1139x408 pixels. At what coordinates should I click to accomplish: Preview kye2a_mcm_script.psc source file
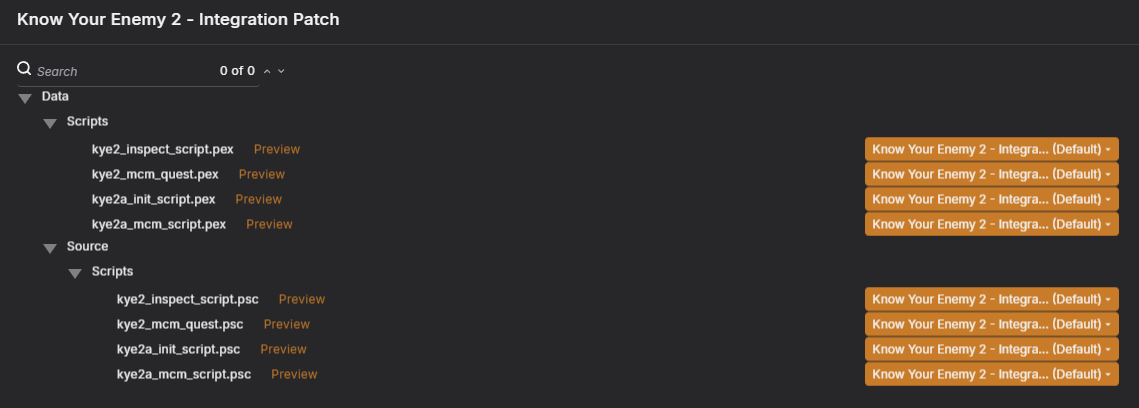click(x=294, y=374)
